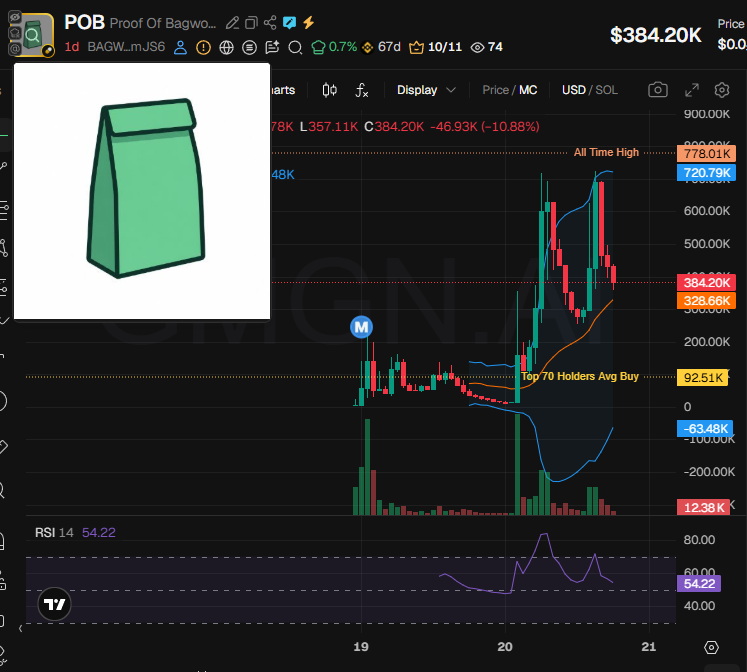
Task: Click the pill badge on the token avatar
Action: coord(48,50)
